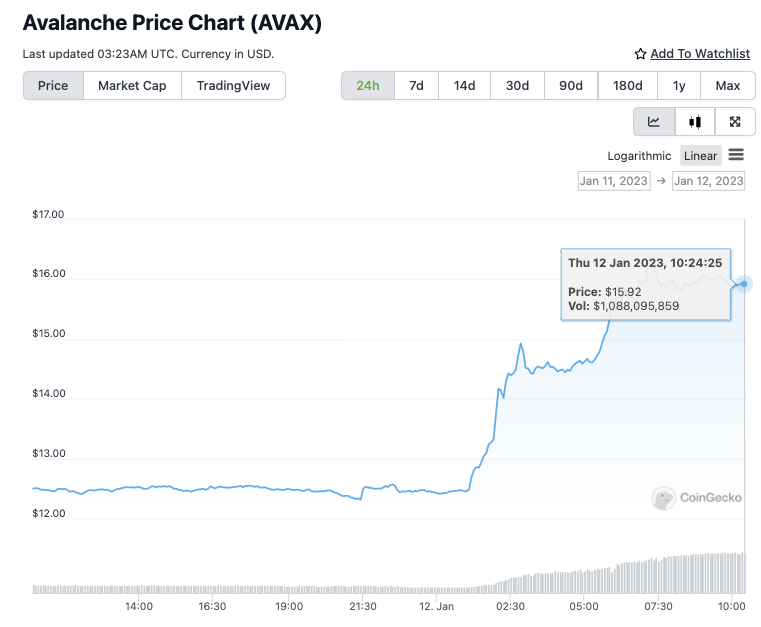Switch to candlestick chart view
This screenshot has height=627, width=761.
(x=695, y=122)
